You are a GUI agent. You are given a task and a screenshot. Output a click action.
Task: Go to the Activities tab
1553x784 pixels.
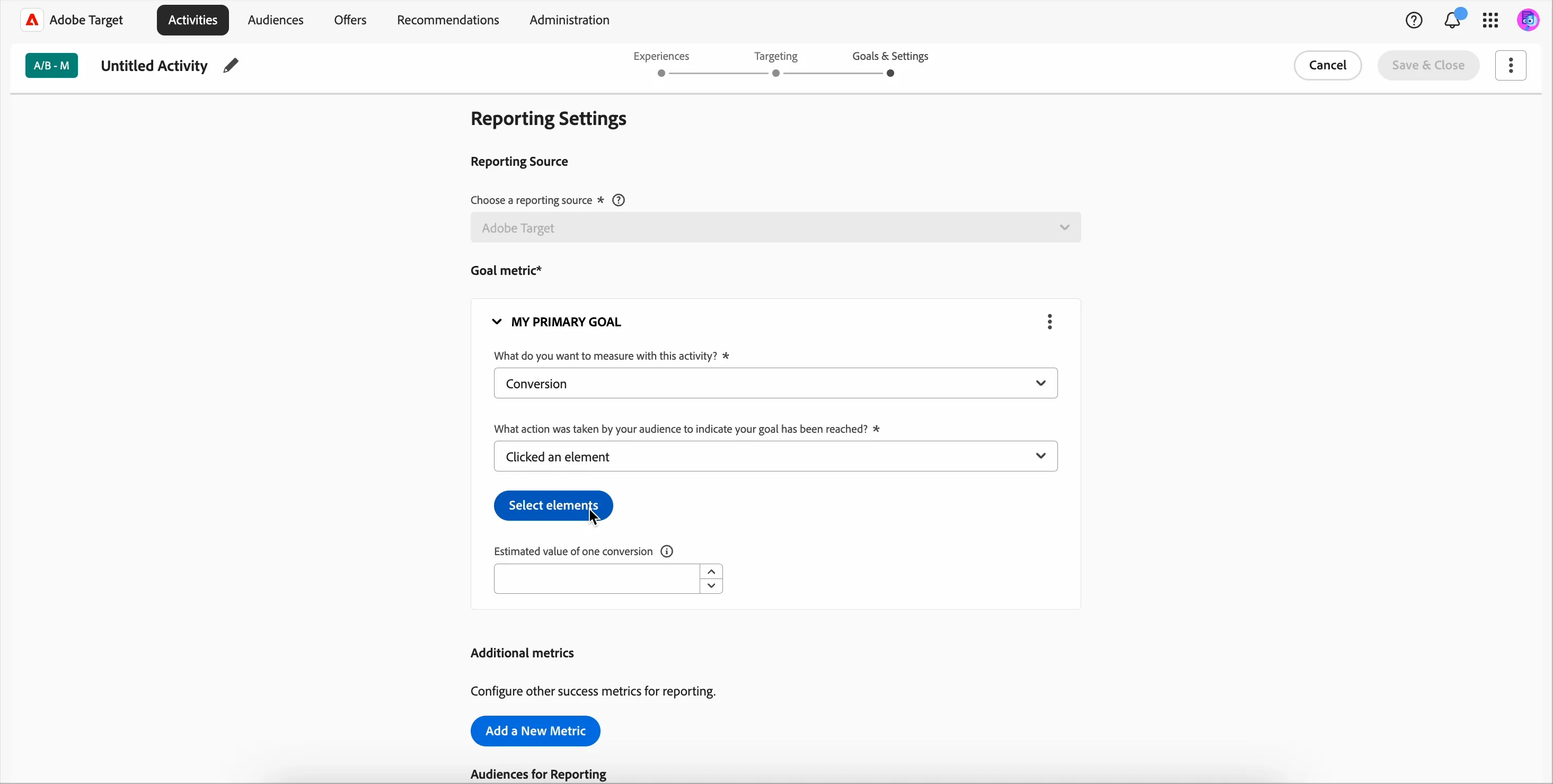(193, 21)
